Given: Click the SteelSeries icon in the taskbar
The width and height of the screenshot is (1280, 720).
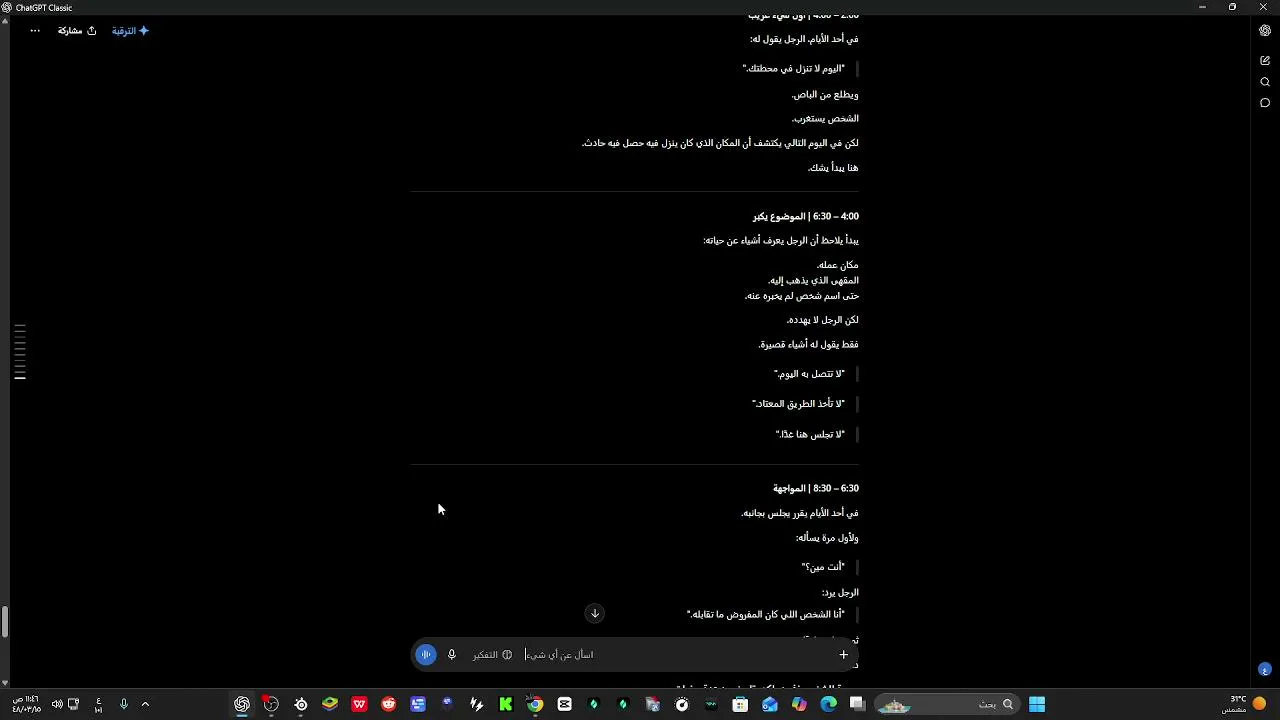Looking at the screenshot, I should click(x=301, y=705).
